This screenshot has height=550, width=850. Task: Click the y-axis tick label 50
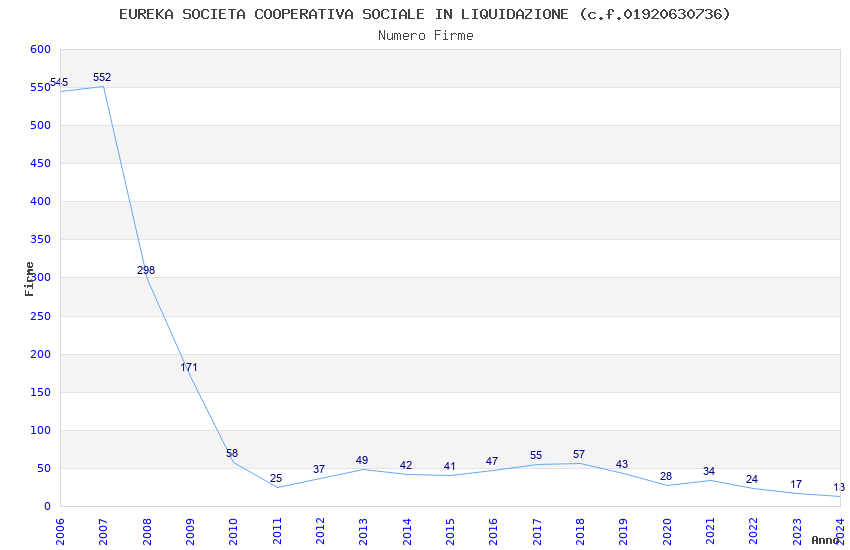click(x=44, y=468)
